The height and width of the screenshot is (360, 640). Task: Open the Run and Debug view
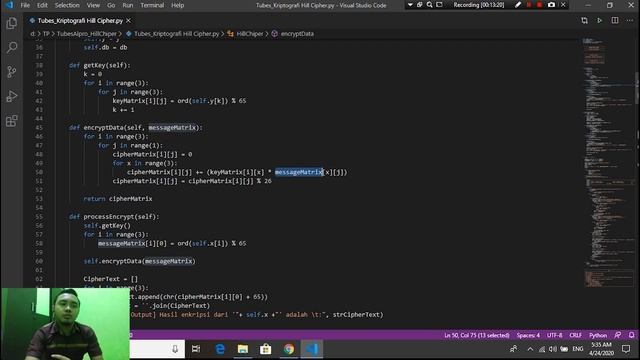point(11,96)
